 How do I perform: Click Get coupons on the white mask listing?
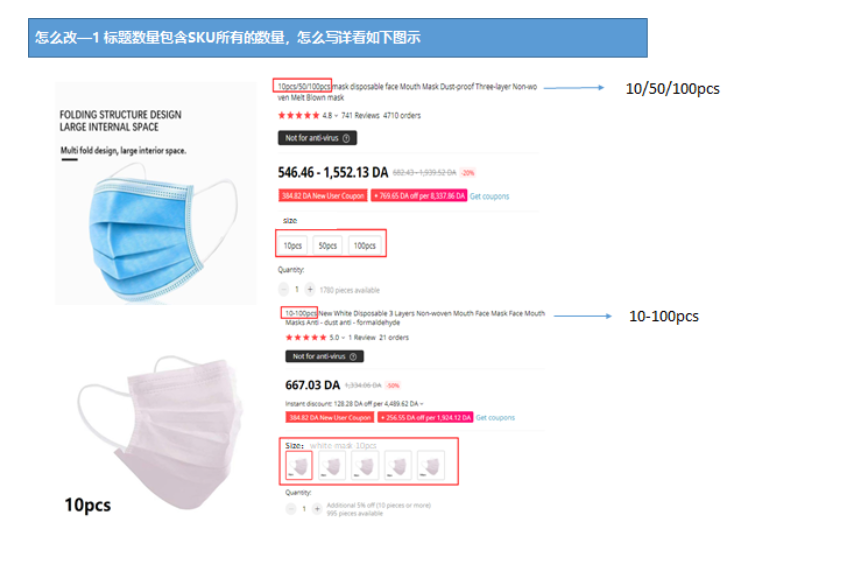(495, 417)
